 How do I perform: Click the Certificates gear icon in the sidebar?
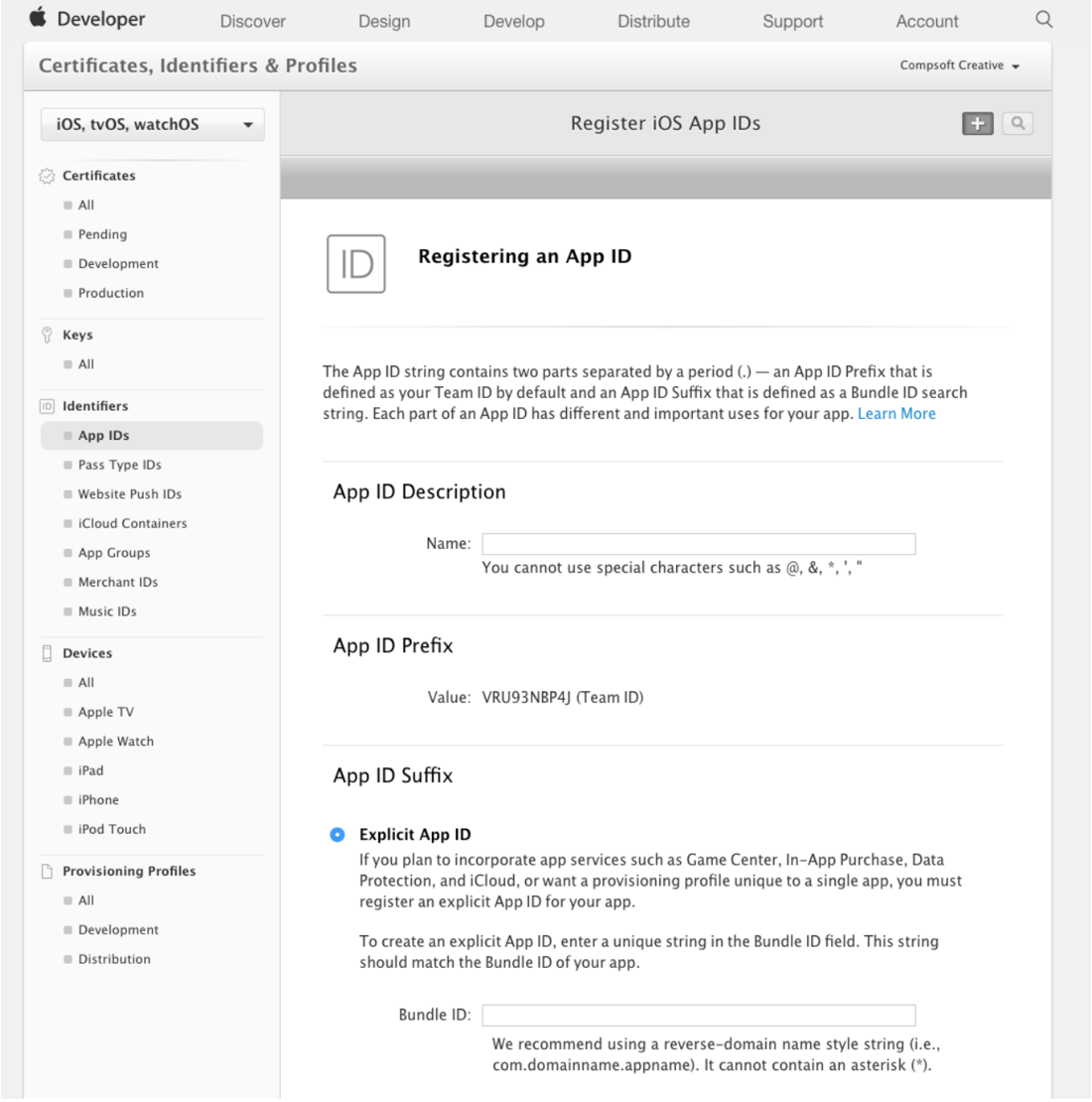43,175
